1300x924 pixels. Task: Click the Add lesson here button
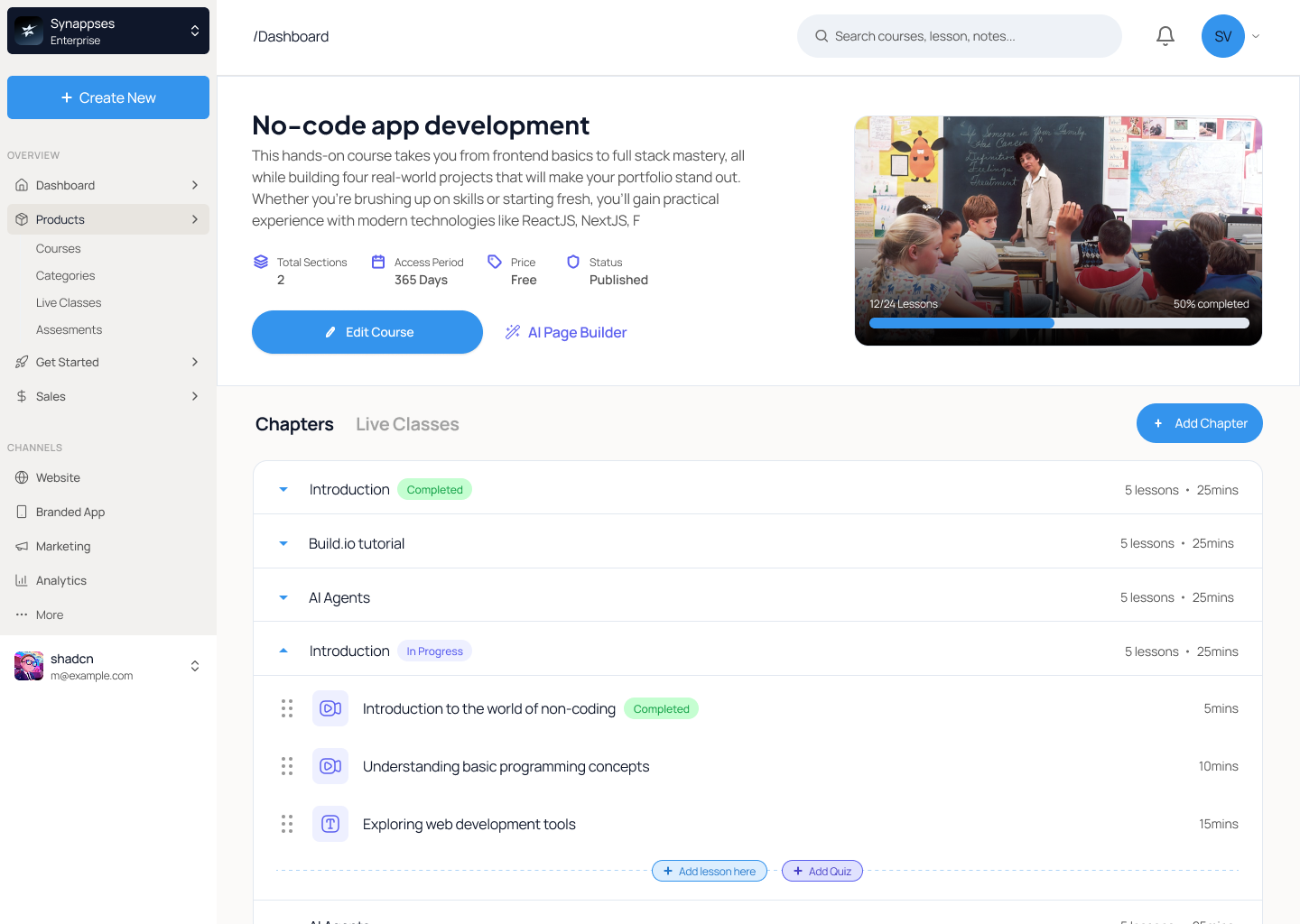click(x=710, y=871)
